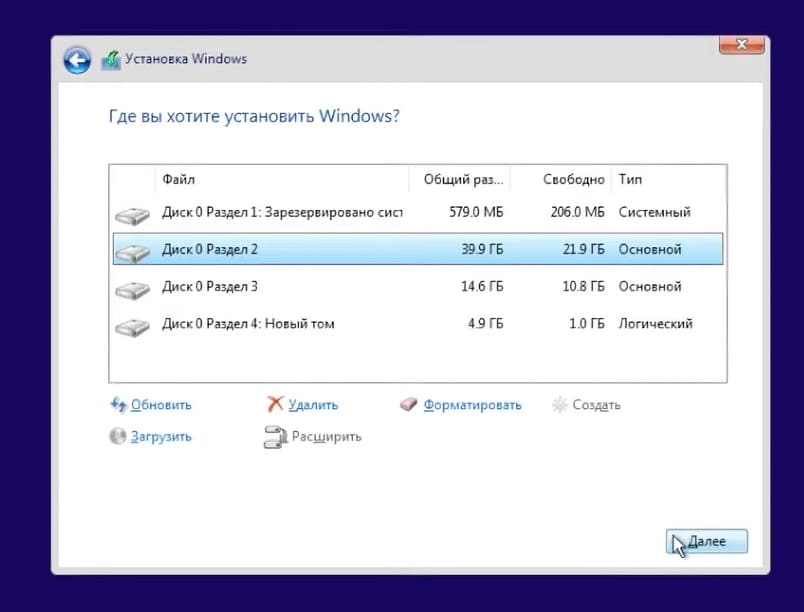Select row Диск 0 Раздел 4: Новый том
804x612 pixels.
(418, 323)
